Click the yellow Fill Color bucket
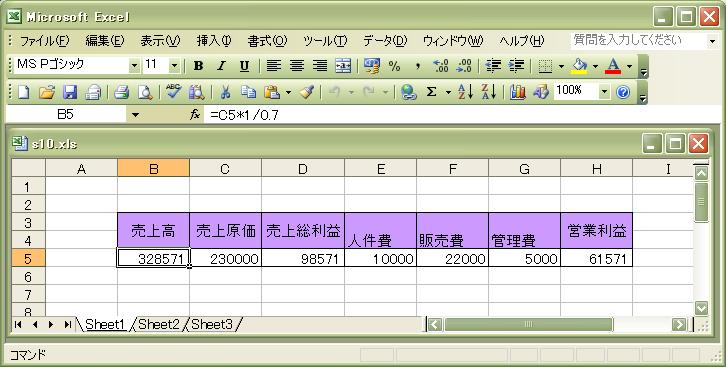 pos(579,66)
